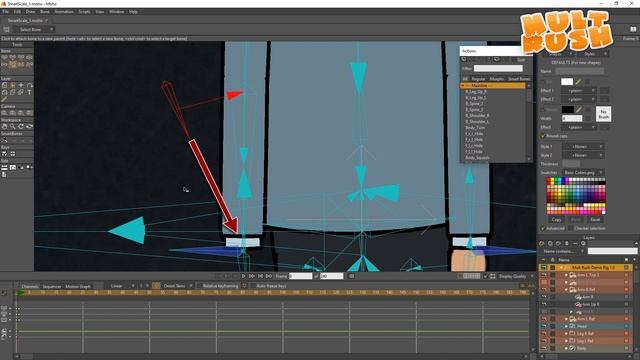Select the Eyedropper tool under Layer tools

tap(4, 99)
